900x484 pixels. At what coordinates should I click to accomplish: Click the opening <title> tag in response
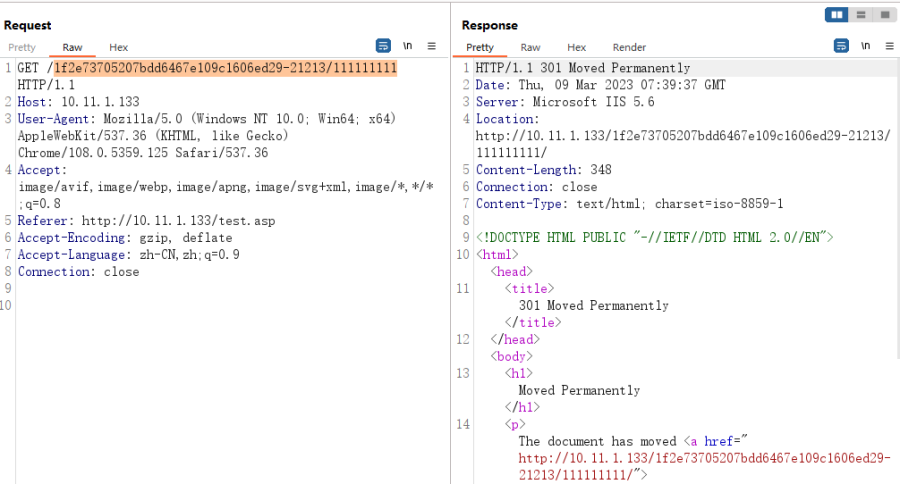[x=529, y=289]
